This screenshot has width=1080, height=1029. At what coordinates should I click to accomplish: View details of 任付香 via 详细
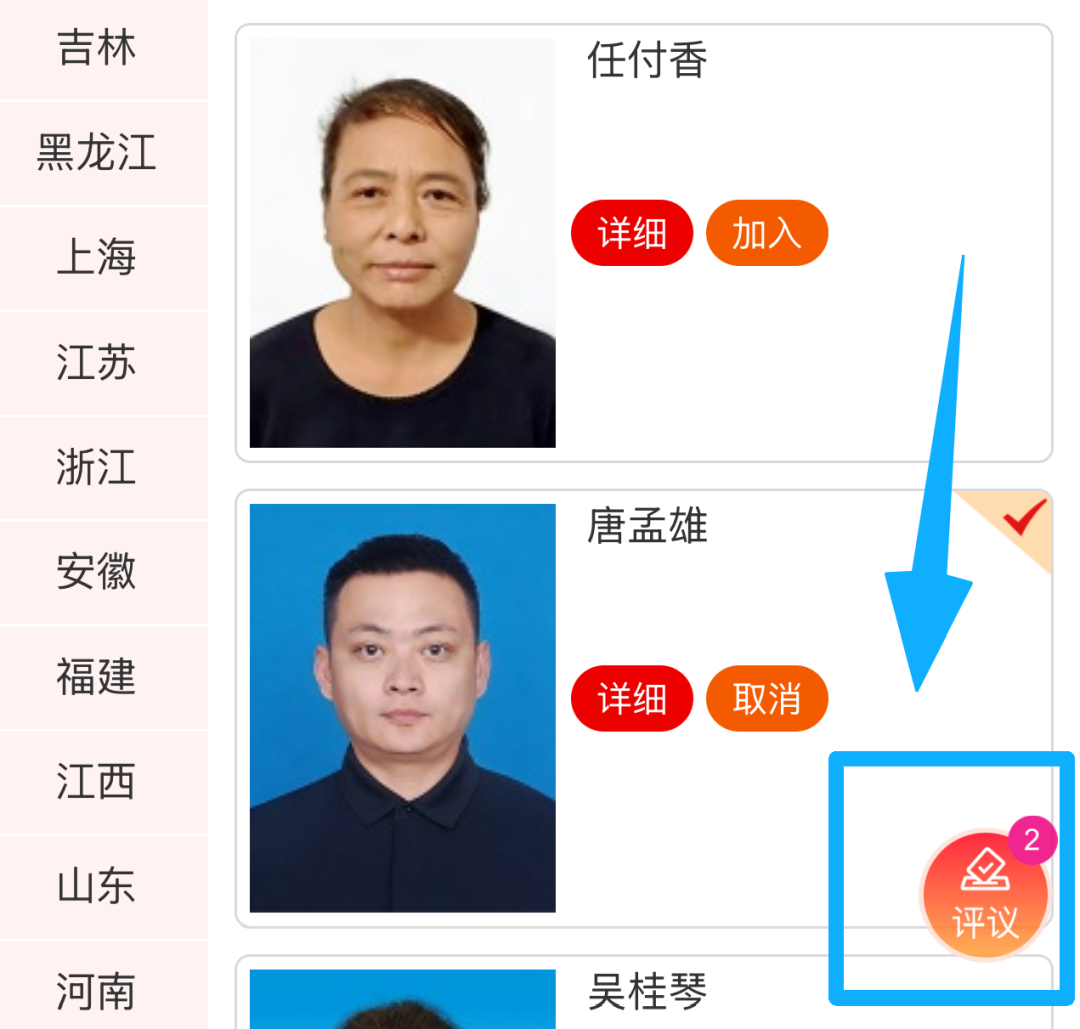[x=632, y=233]
